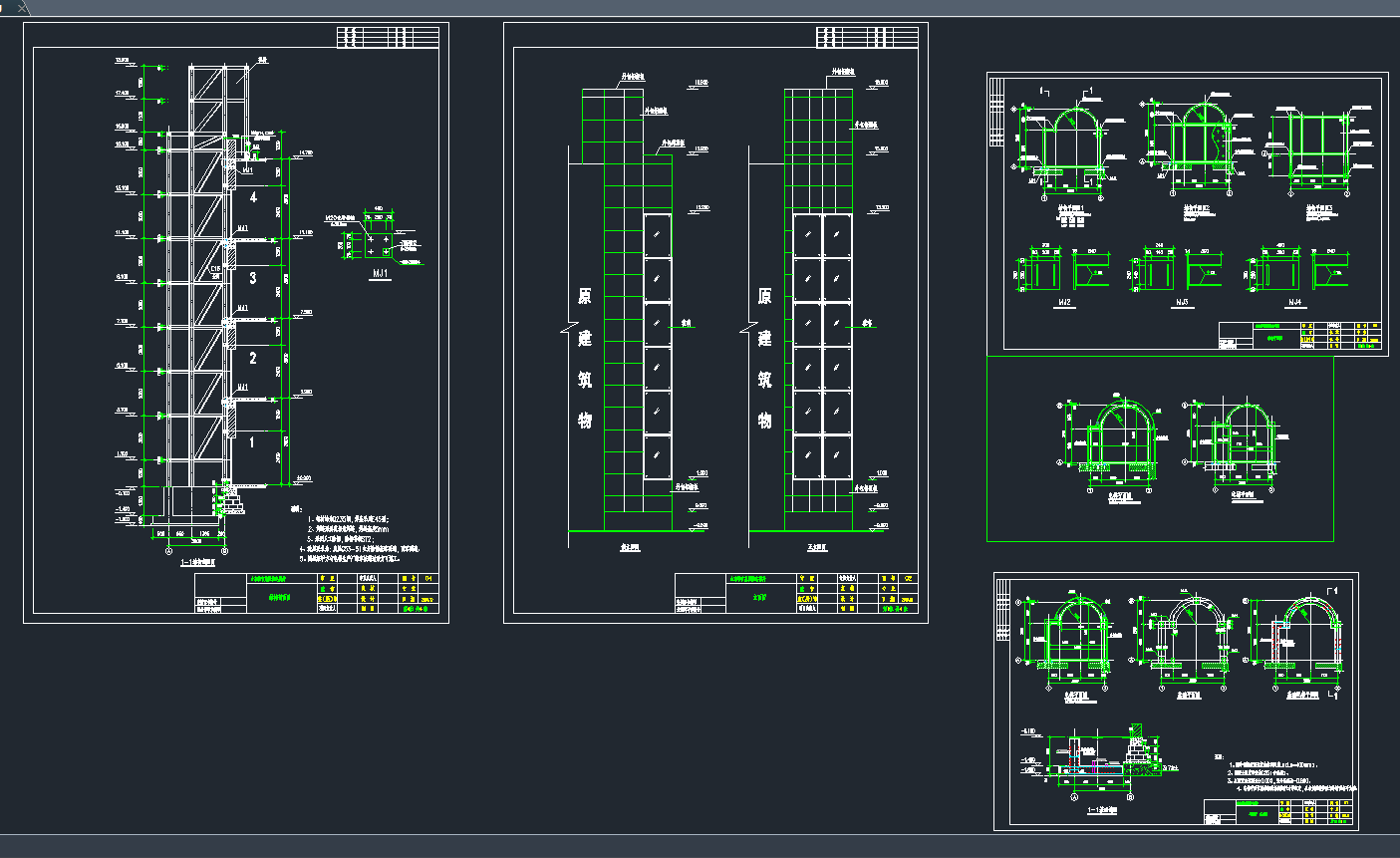Select floor number 2 in shaft section

253,358
